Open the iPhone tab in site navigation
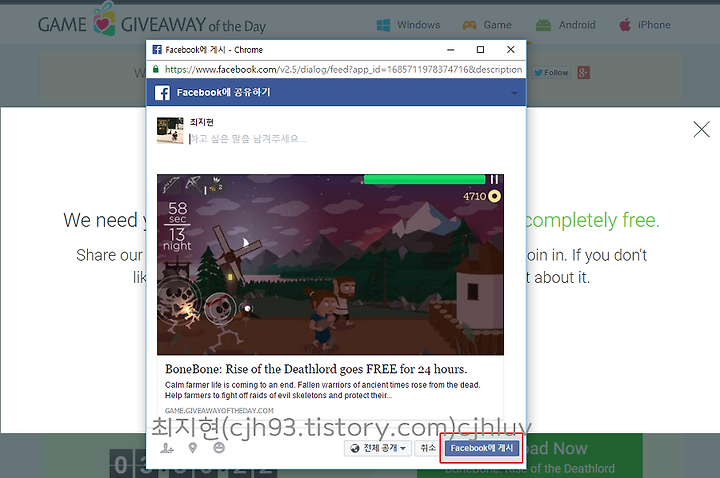 click(x=645, y=25)
